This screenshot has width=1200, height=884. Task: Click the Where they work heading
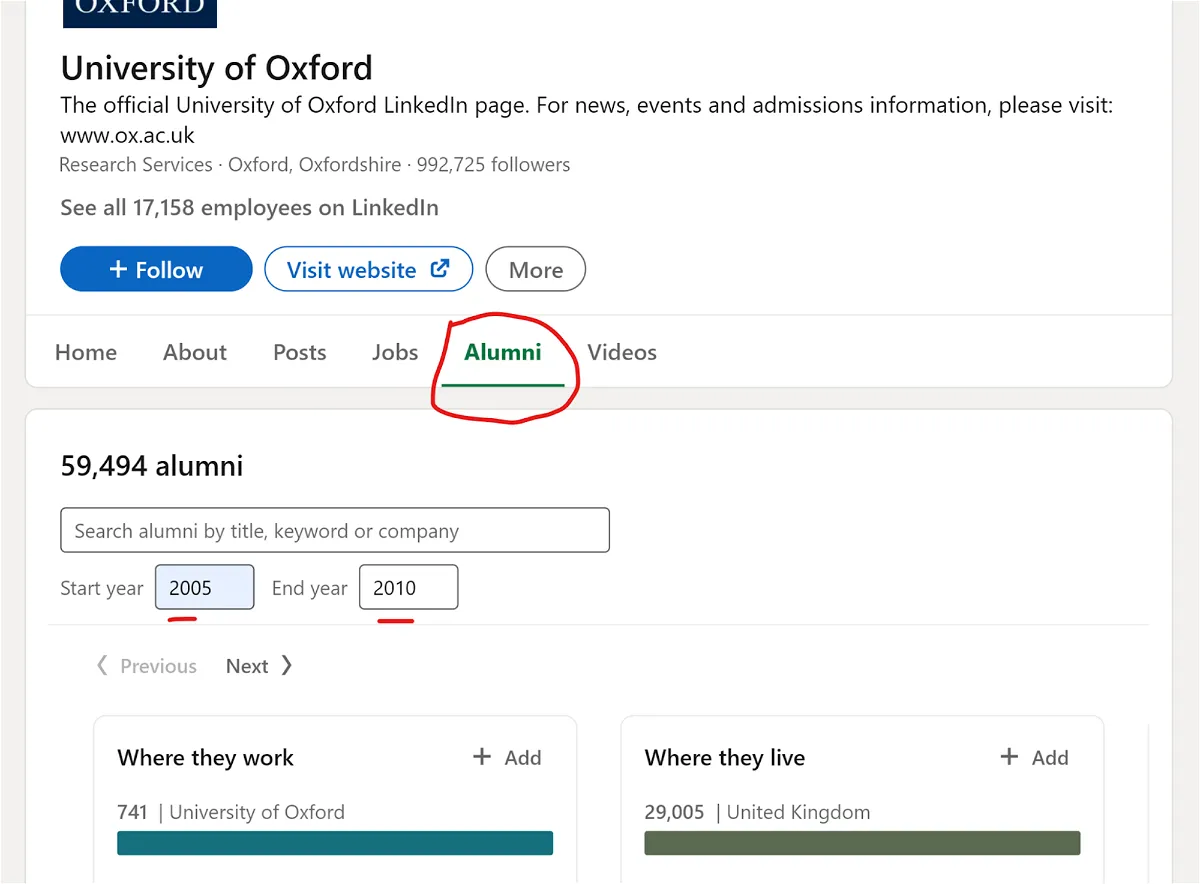click(x=206, y=758)
